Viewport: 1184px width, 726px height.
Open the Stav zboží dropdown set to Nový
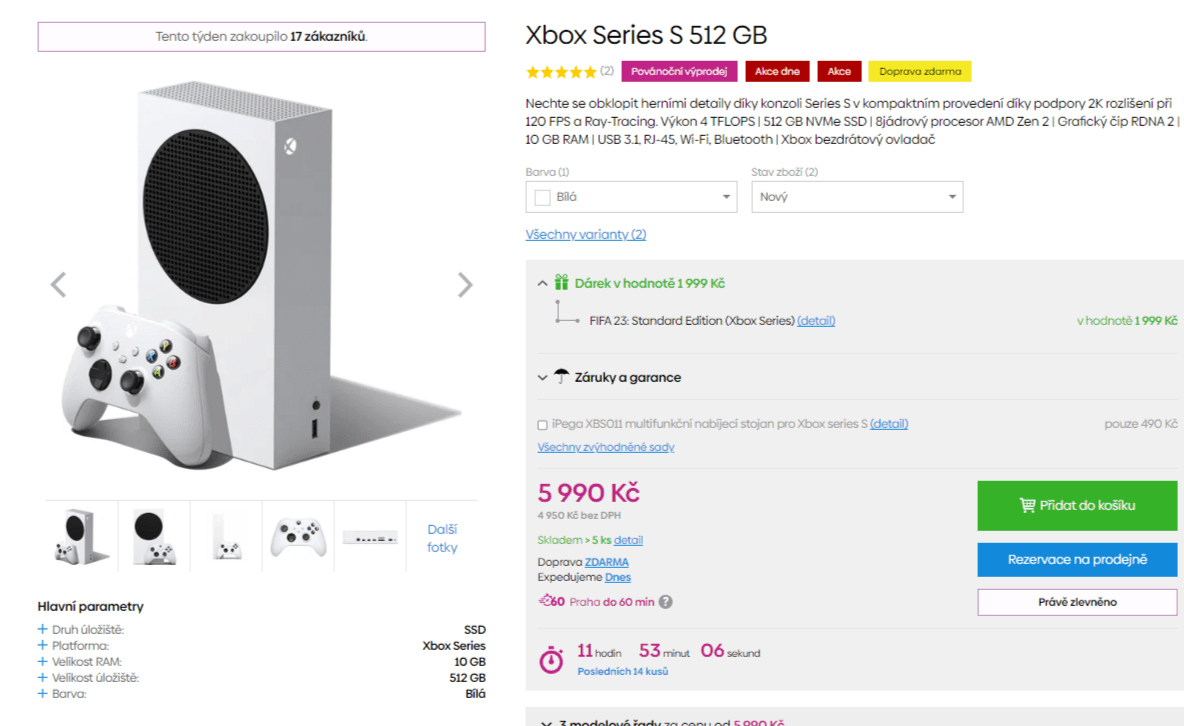[x=857, y=197]
